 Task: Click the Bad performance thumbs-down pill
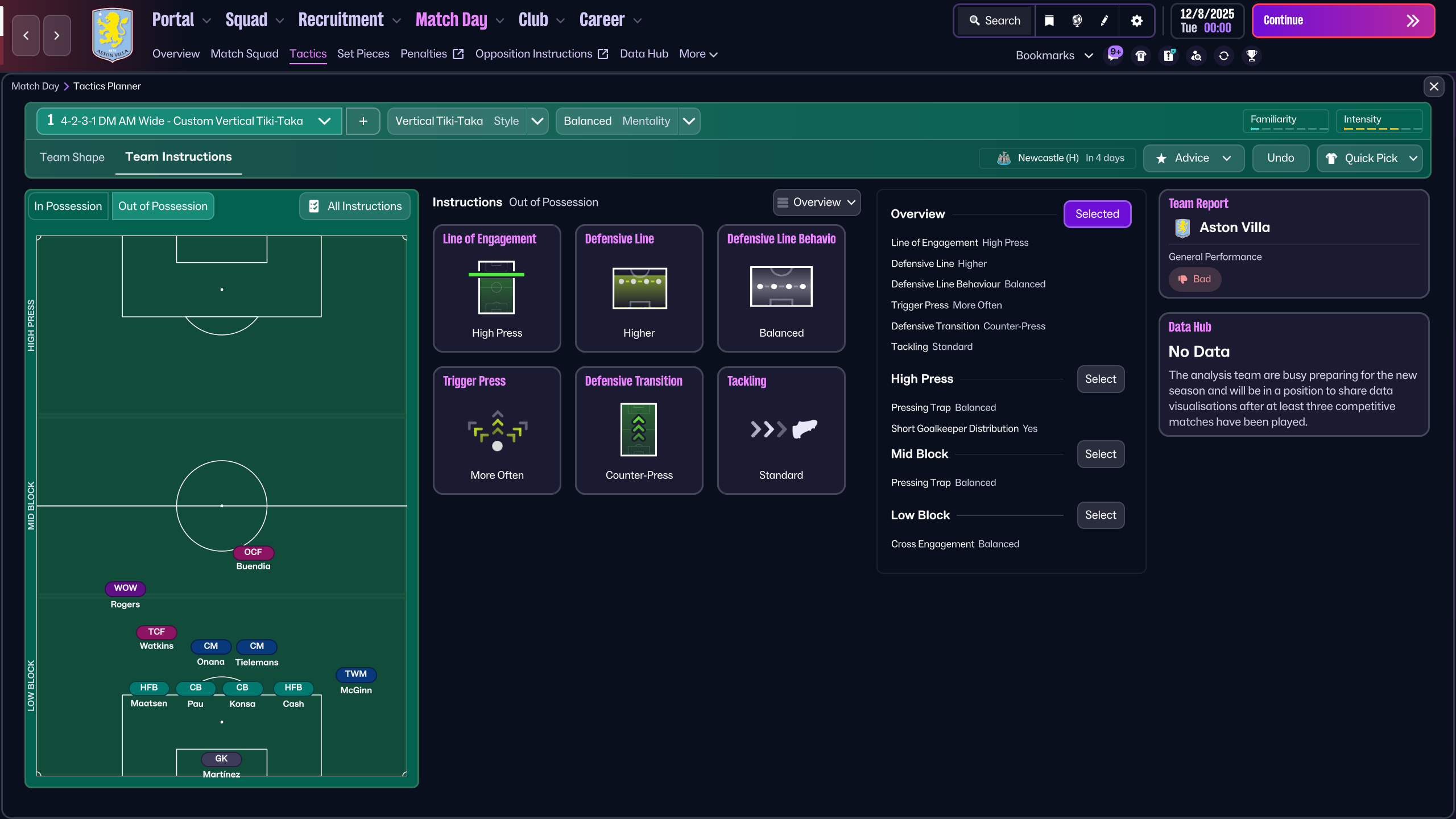(x=1195, y=279)
